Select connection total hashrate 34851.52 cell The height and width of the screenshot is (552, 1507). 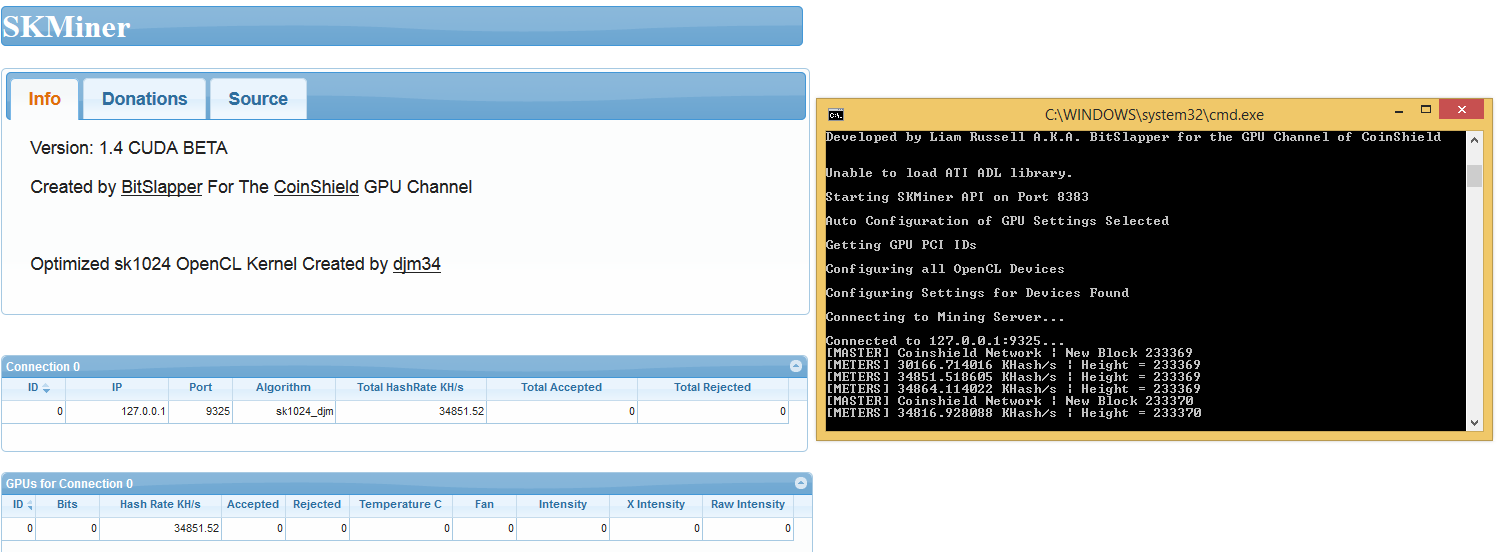point(411,411)
